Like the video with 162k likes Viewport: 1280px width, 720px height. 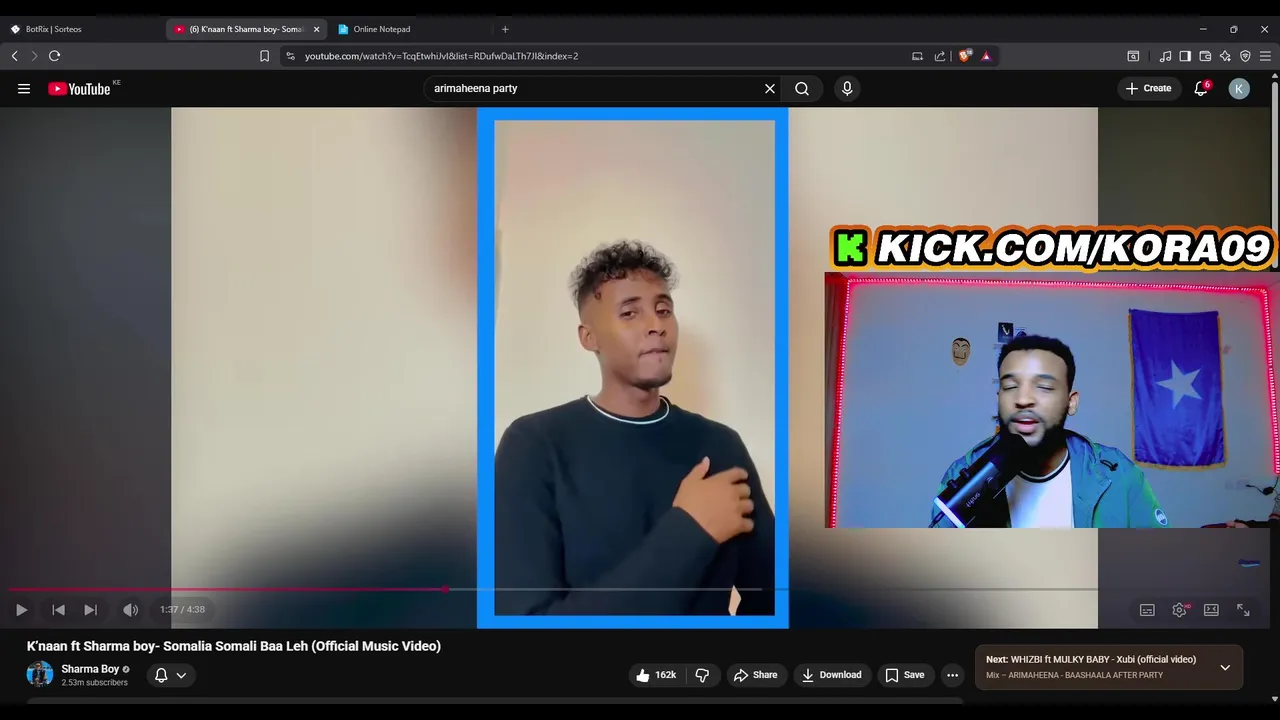point(657,675)
